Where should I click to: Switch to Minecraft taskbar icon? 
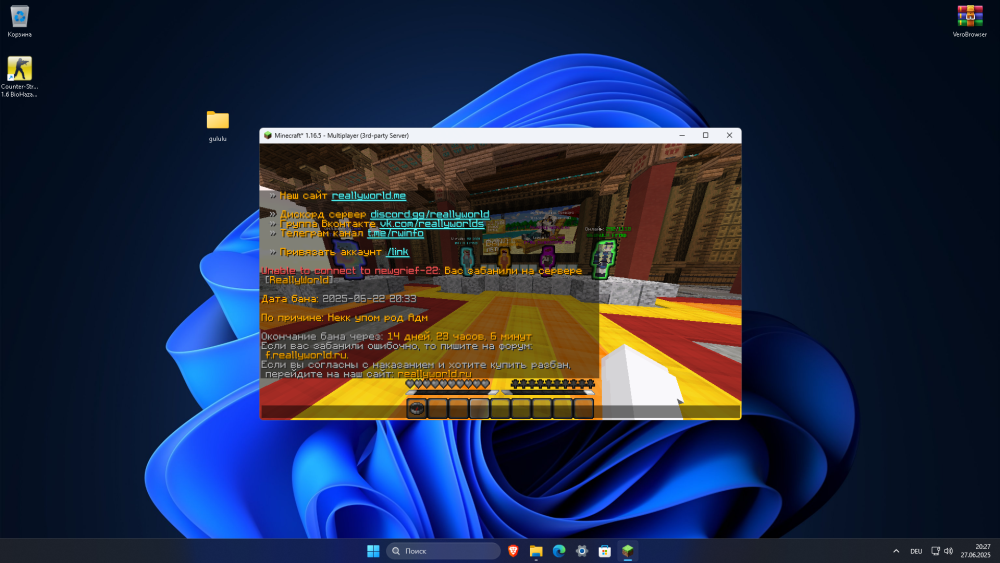click(628, 551)
